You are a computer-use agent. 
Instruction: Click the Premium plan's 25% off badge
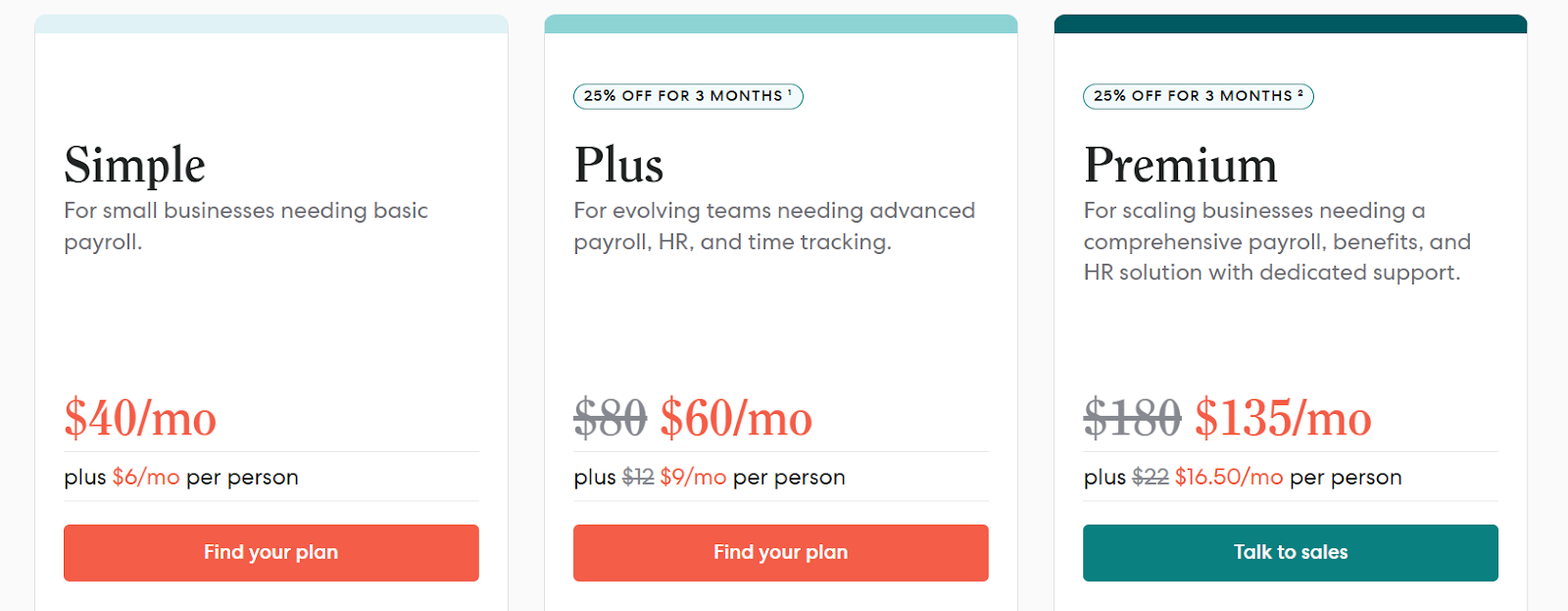(1198, 96)
